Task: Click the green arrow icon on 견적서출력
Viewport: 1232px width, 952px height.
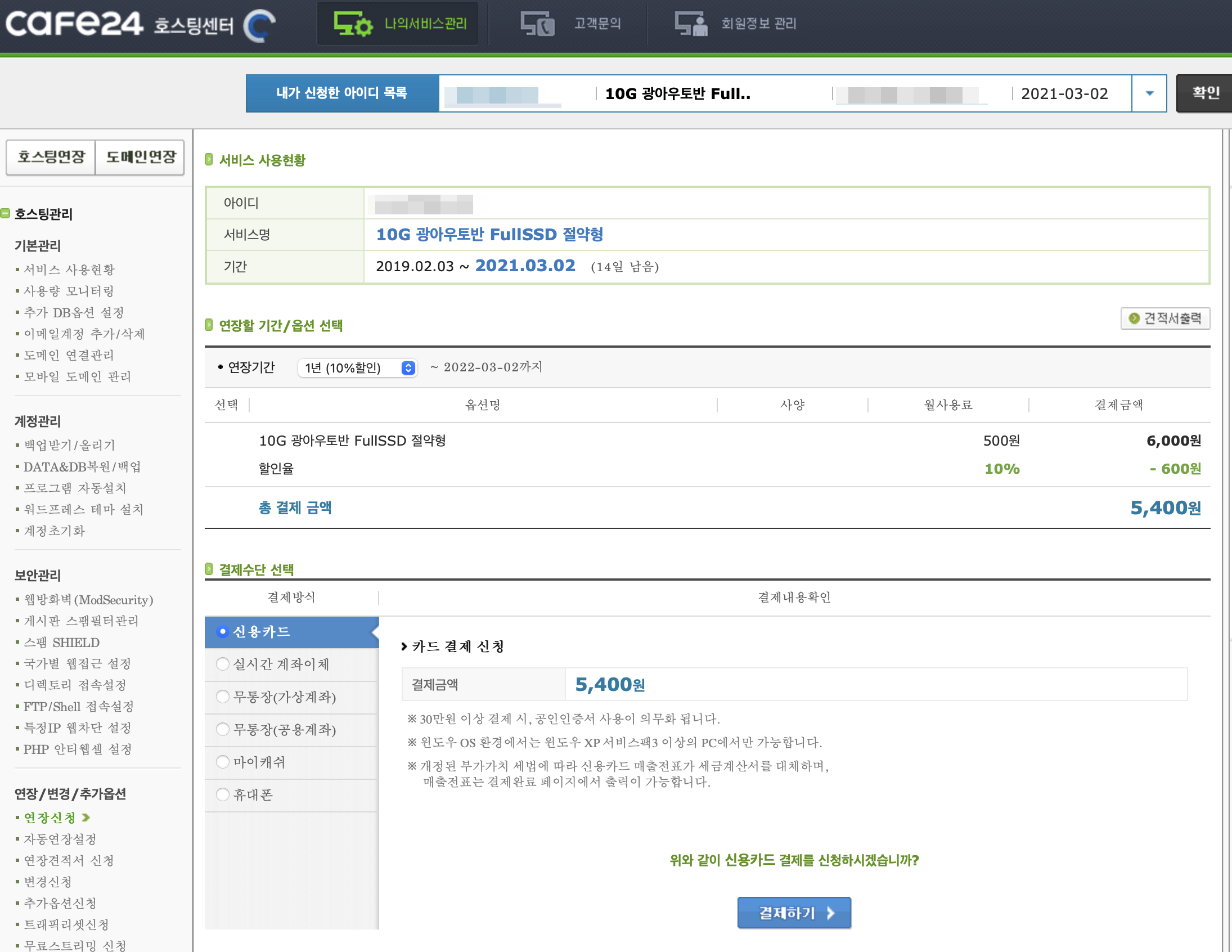Action: pos(1134,319)
